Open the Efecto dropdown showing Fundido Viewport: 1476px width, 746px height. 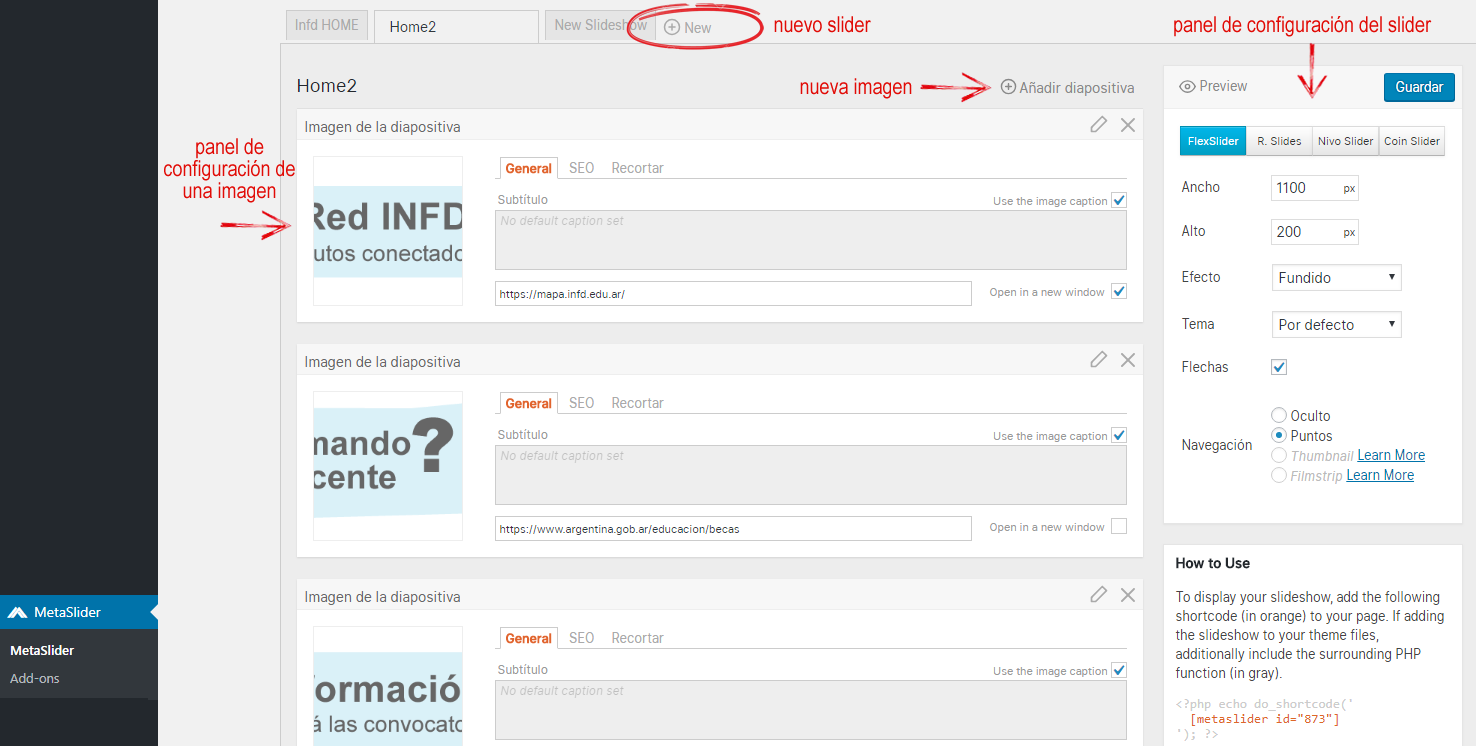tap(1336, 277)
